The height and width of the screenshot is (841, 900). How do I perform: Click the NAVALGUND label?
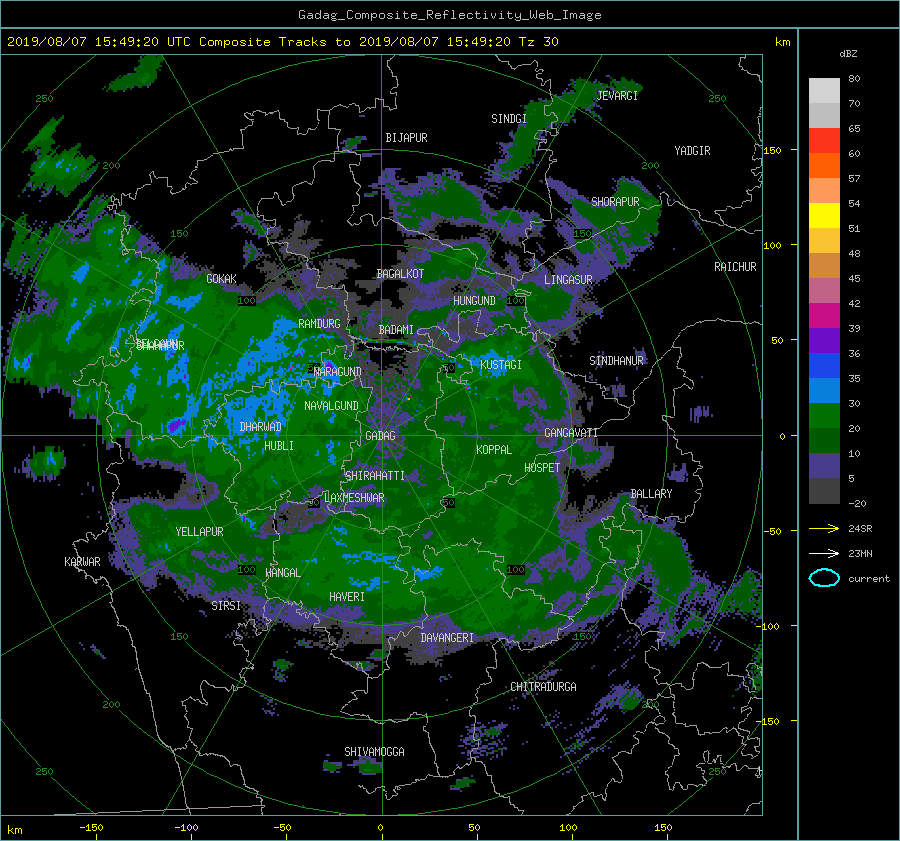pos(331,406)
